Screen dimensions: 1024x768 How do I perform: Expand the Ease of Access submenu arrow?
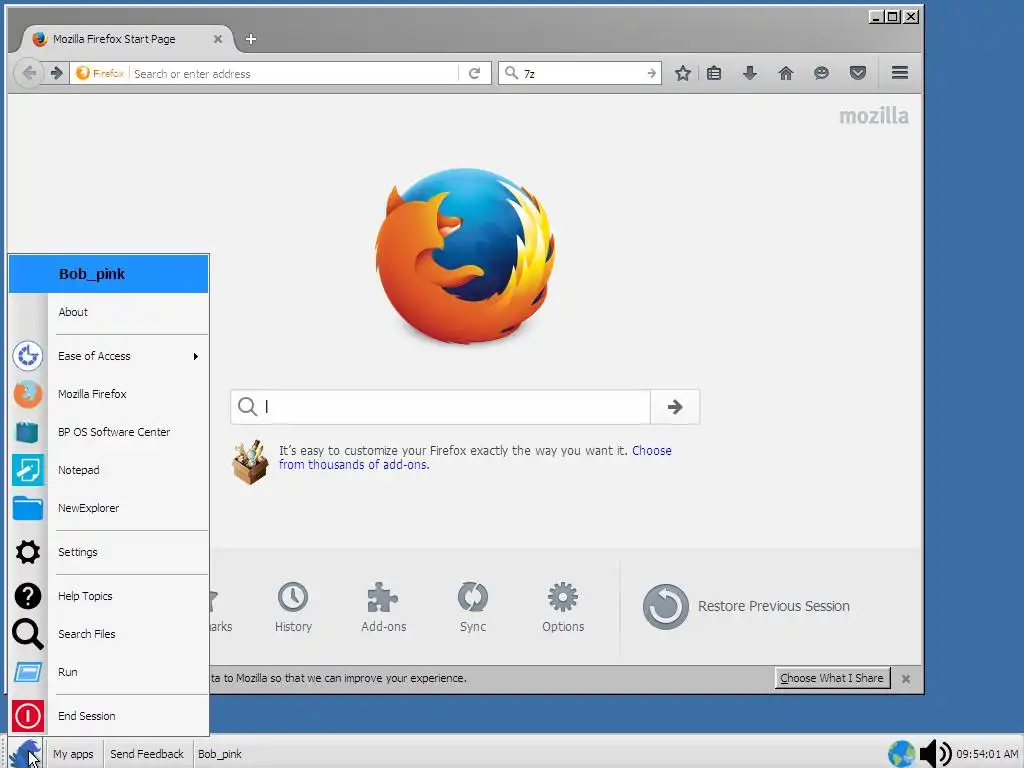195,357
